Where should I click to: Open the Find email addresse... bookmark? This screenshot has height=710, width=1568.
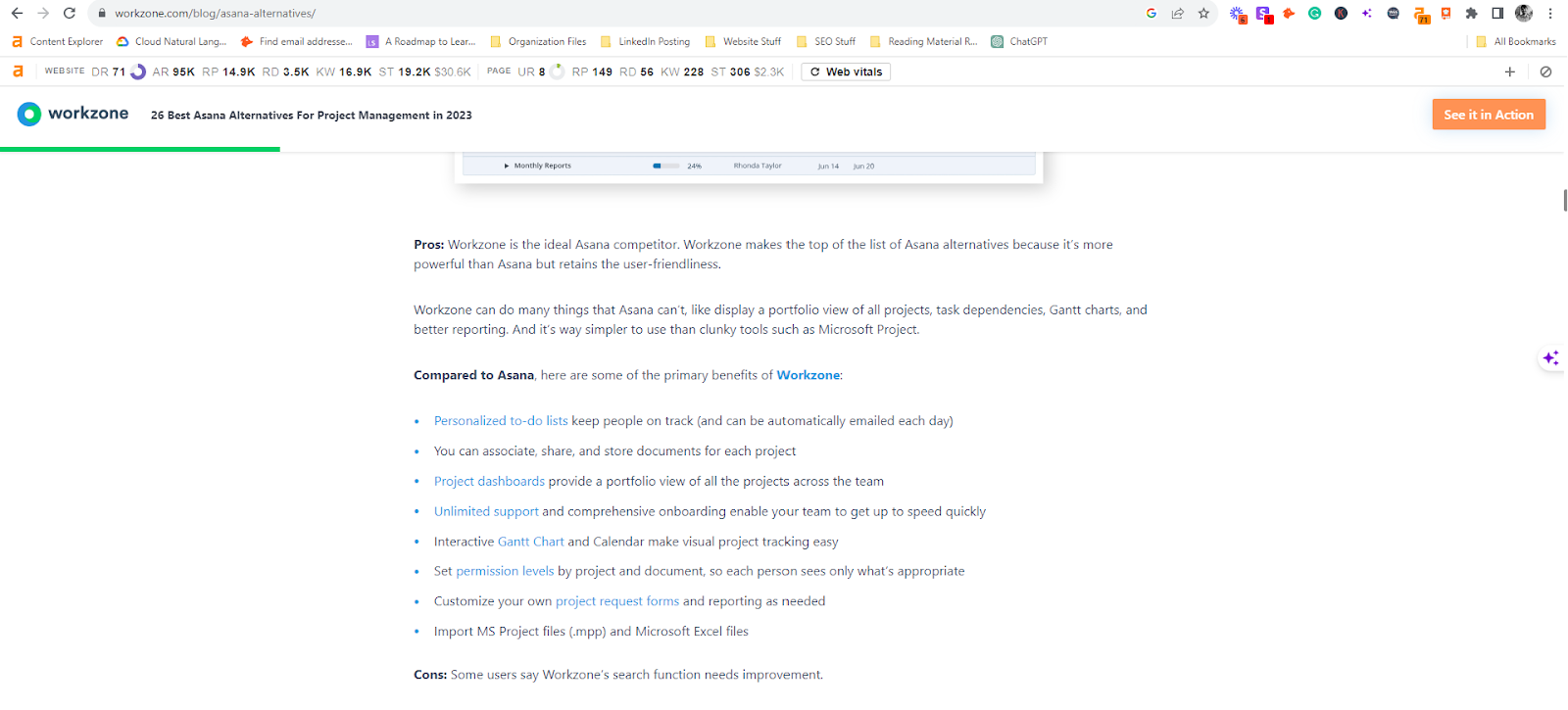[296, 42]
